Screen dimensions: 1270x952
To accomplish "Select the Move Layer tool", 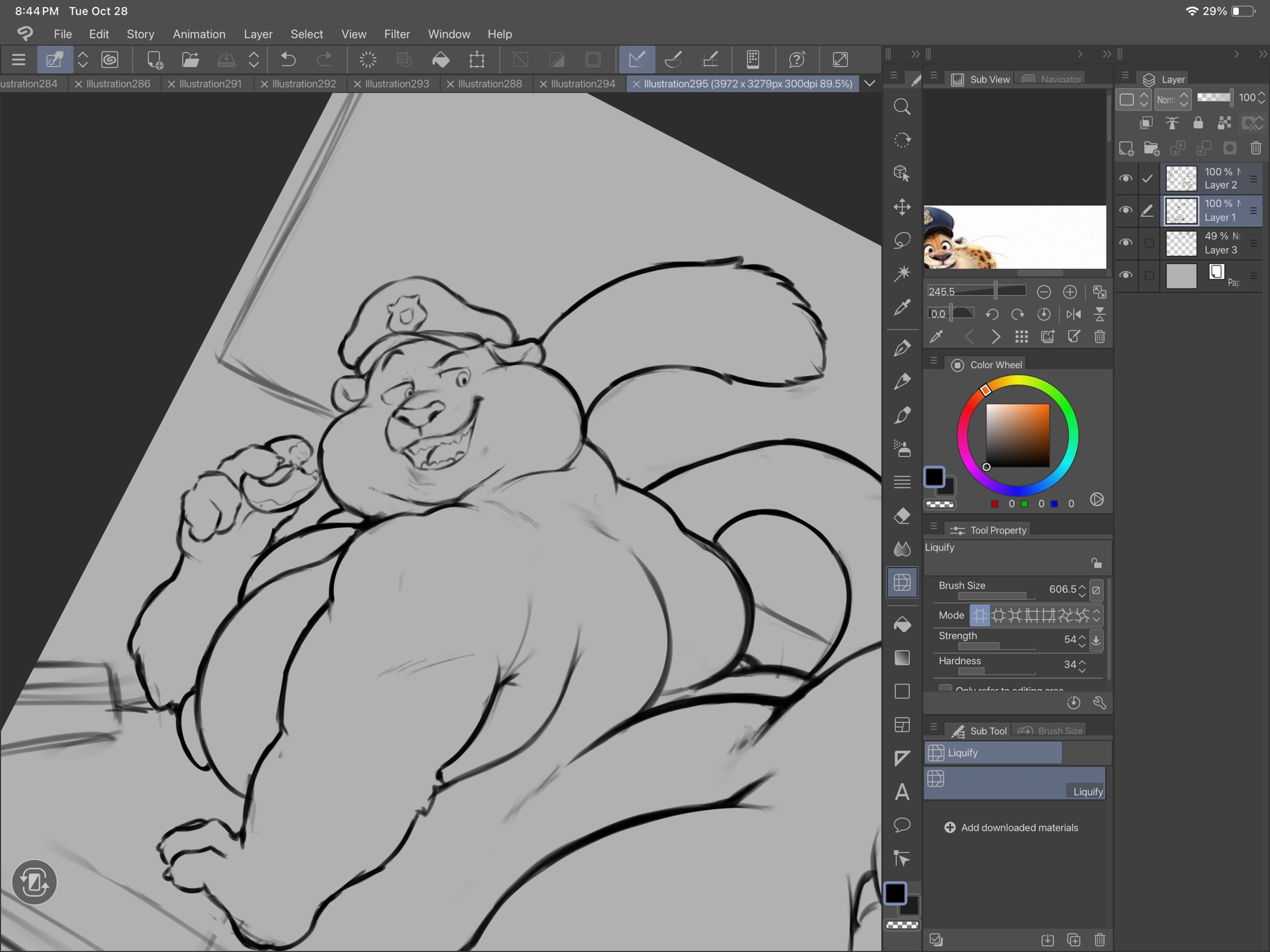I will coord(902,207).
